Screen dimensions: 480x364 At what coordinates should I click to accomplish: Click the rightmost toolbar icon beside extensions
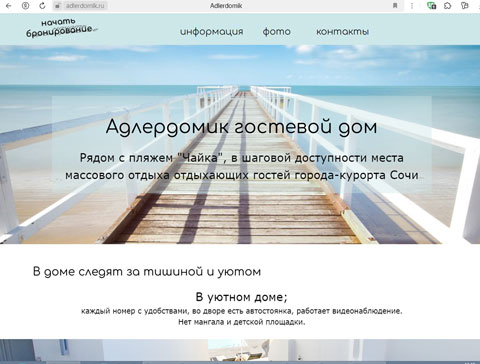[465, 6]
